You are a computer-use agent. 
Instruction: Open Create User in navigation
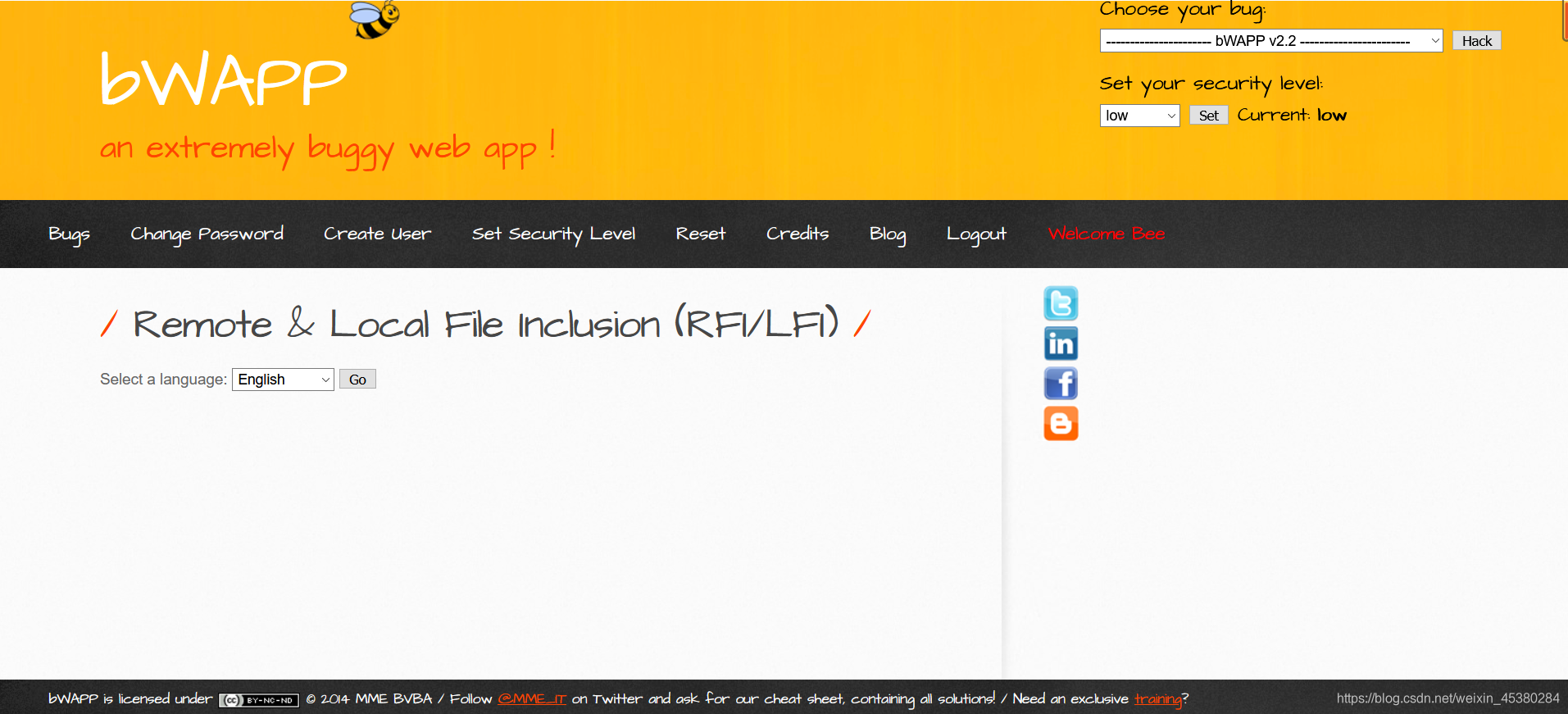coord(378,234)
